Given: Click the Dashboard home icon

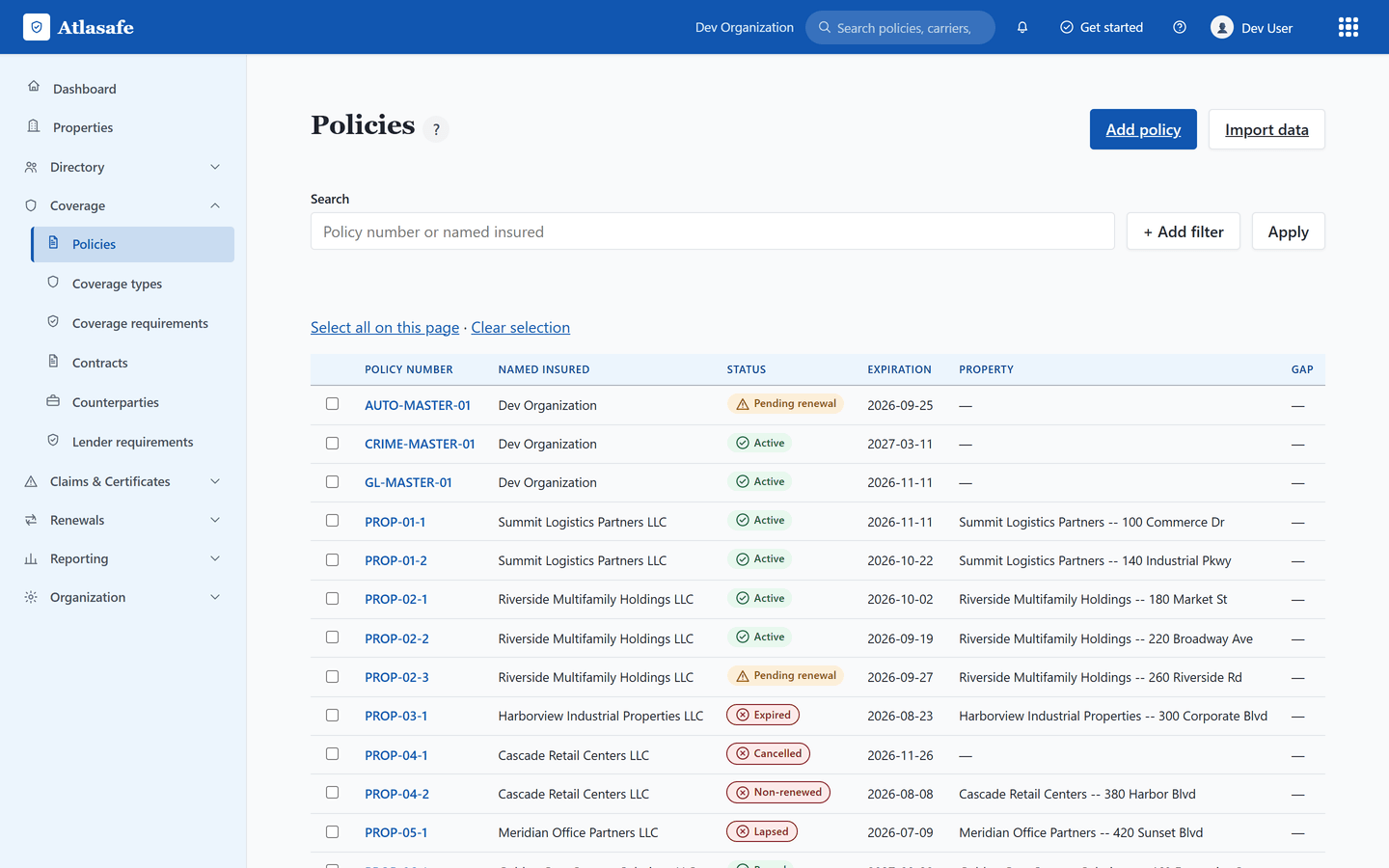Looking at the screenshot, I should [34, 87].
